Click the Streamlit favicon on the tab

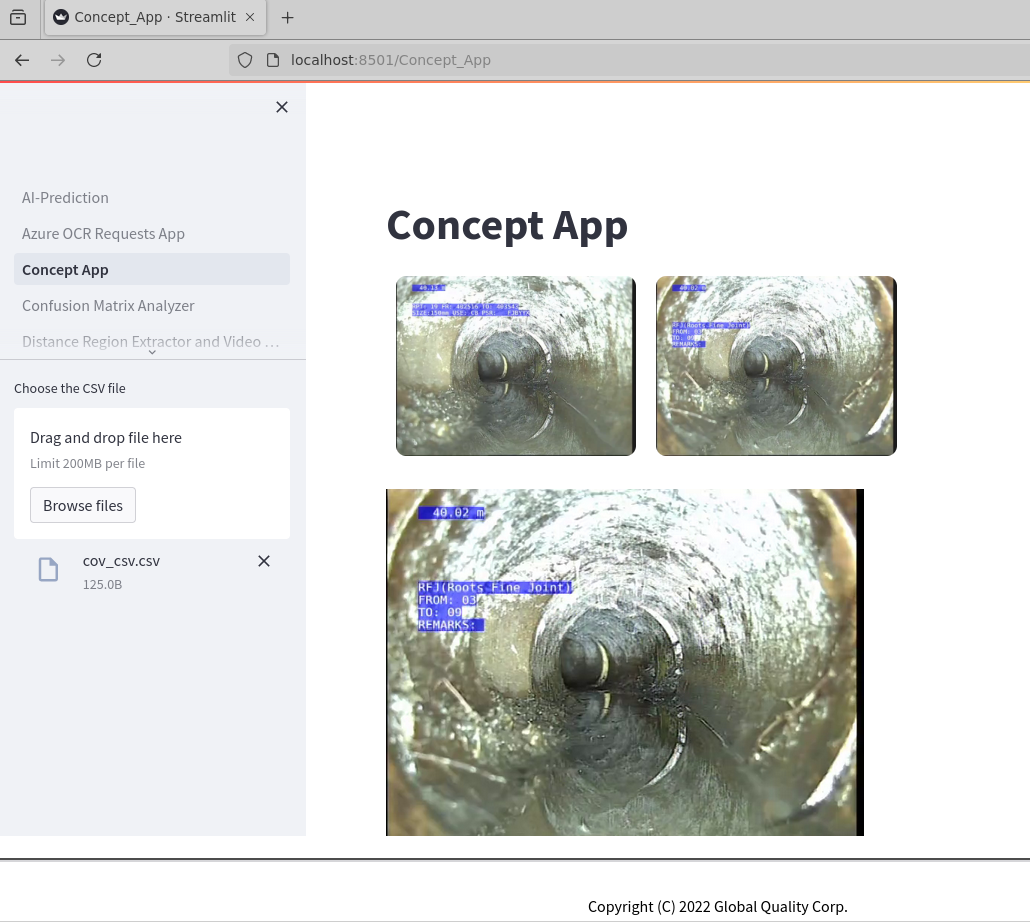click(x=61, y=17)
